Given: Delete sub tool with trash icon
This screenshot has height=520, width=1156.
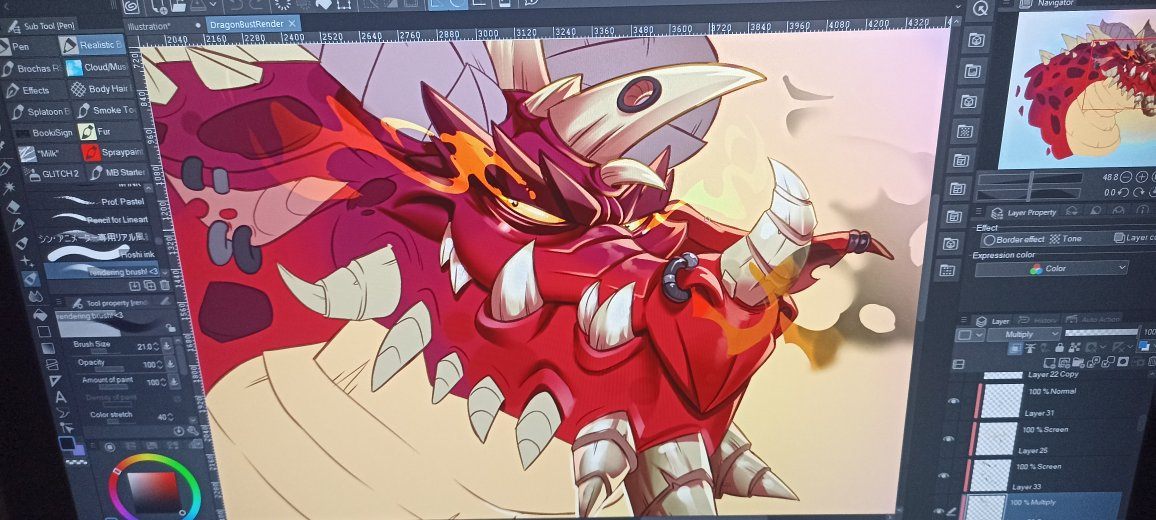Looking at the screenshot, I should (x=164, y=285).
